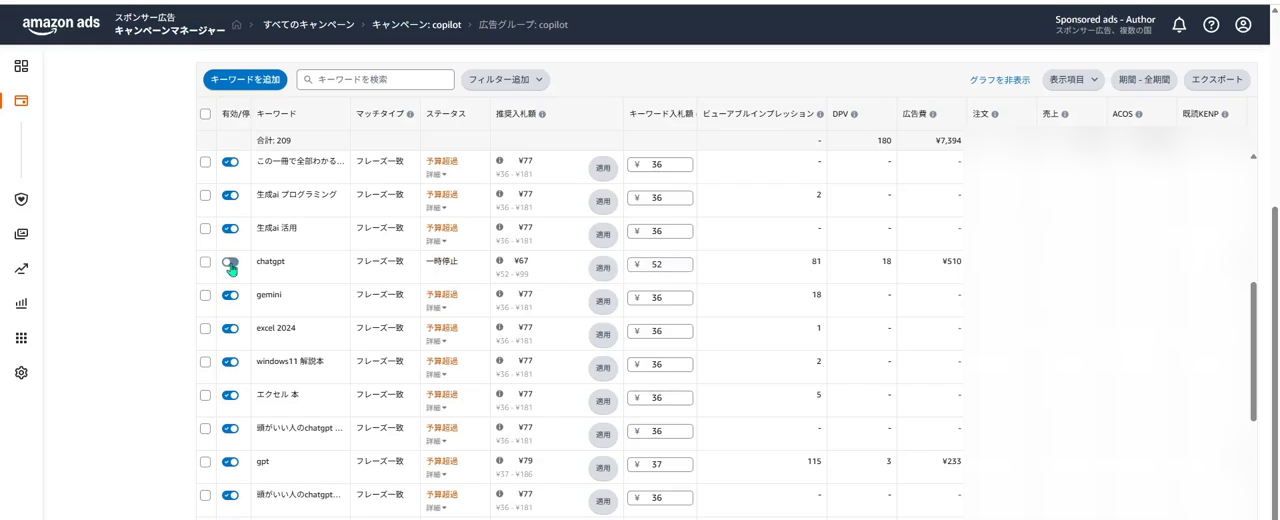Toggle the chatgpt keyword enable switch

[x=231, y=262]
